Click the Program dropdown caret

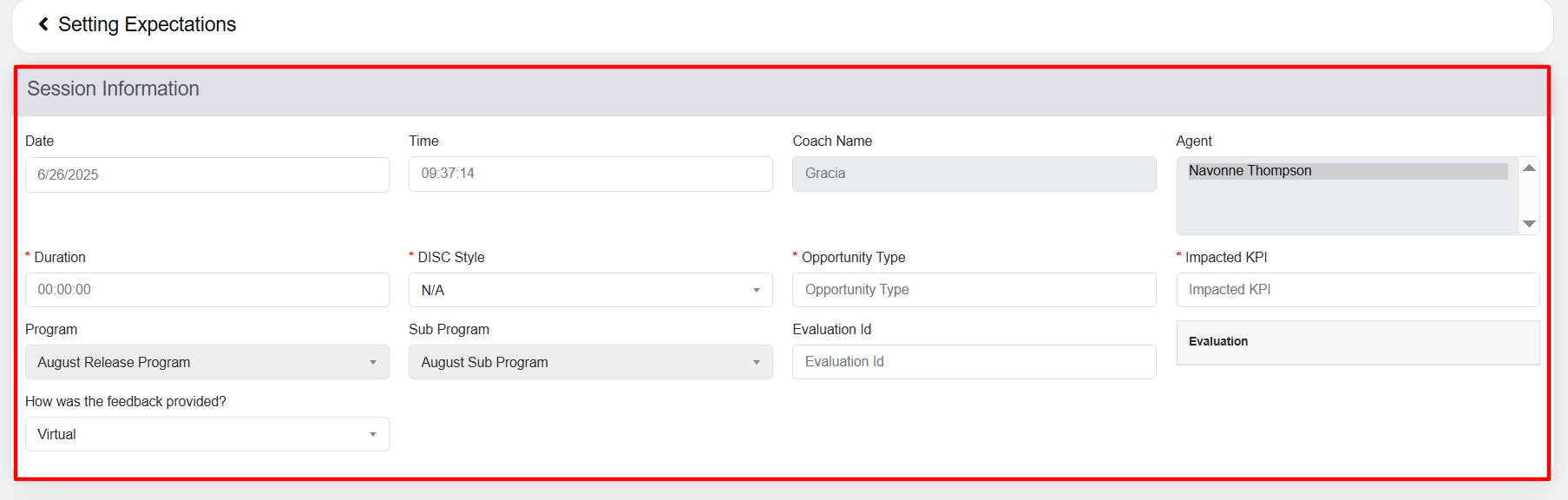(x=372, y=362)
